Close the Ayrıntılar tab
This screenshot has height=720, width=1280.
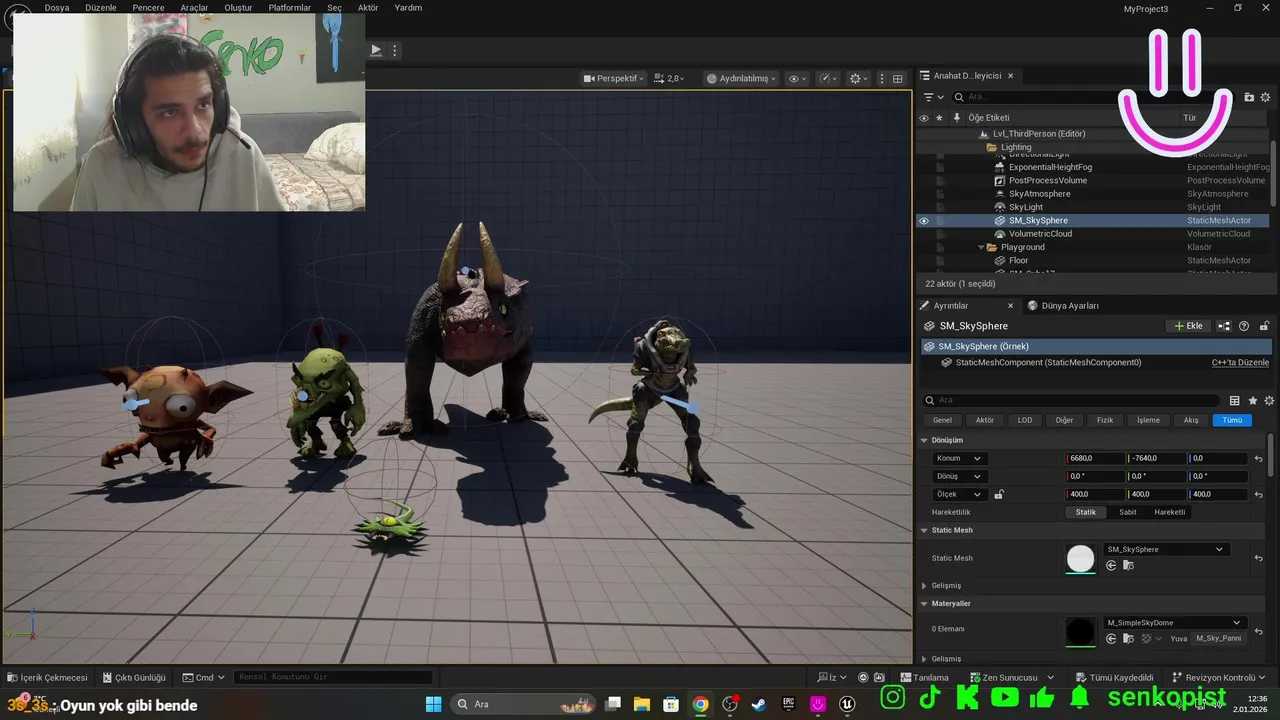click(1010, 306)
